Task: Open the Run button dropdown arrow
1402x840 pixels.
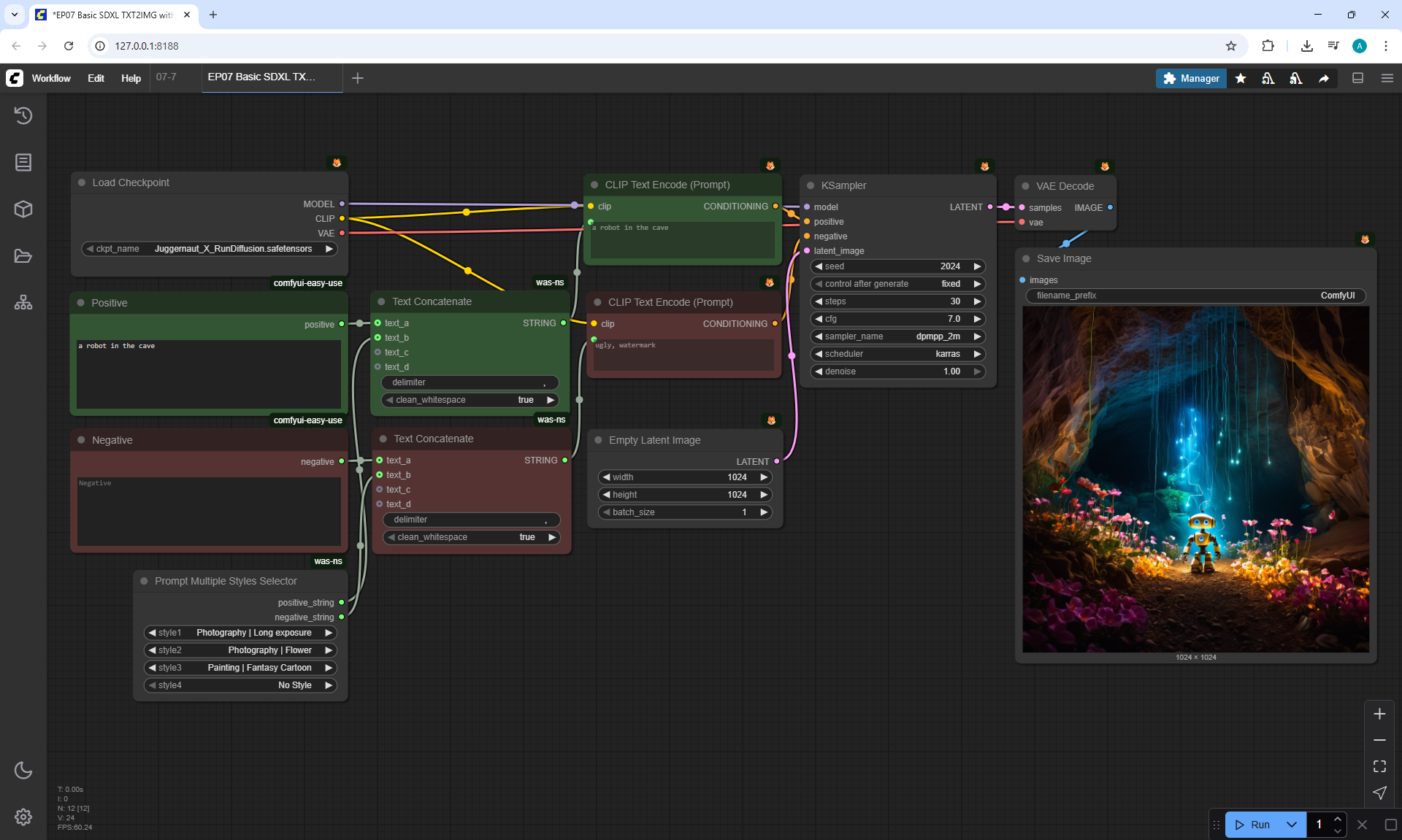Action: (x=1291, y=825)
